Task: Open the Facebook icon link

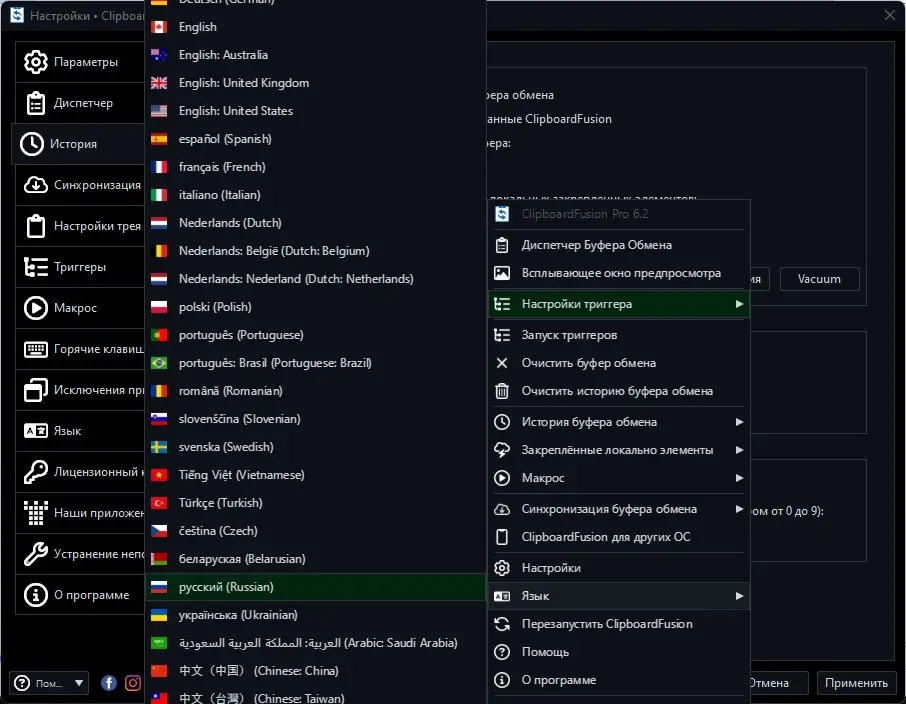Action: 109,684
